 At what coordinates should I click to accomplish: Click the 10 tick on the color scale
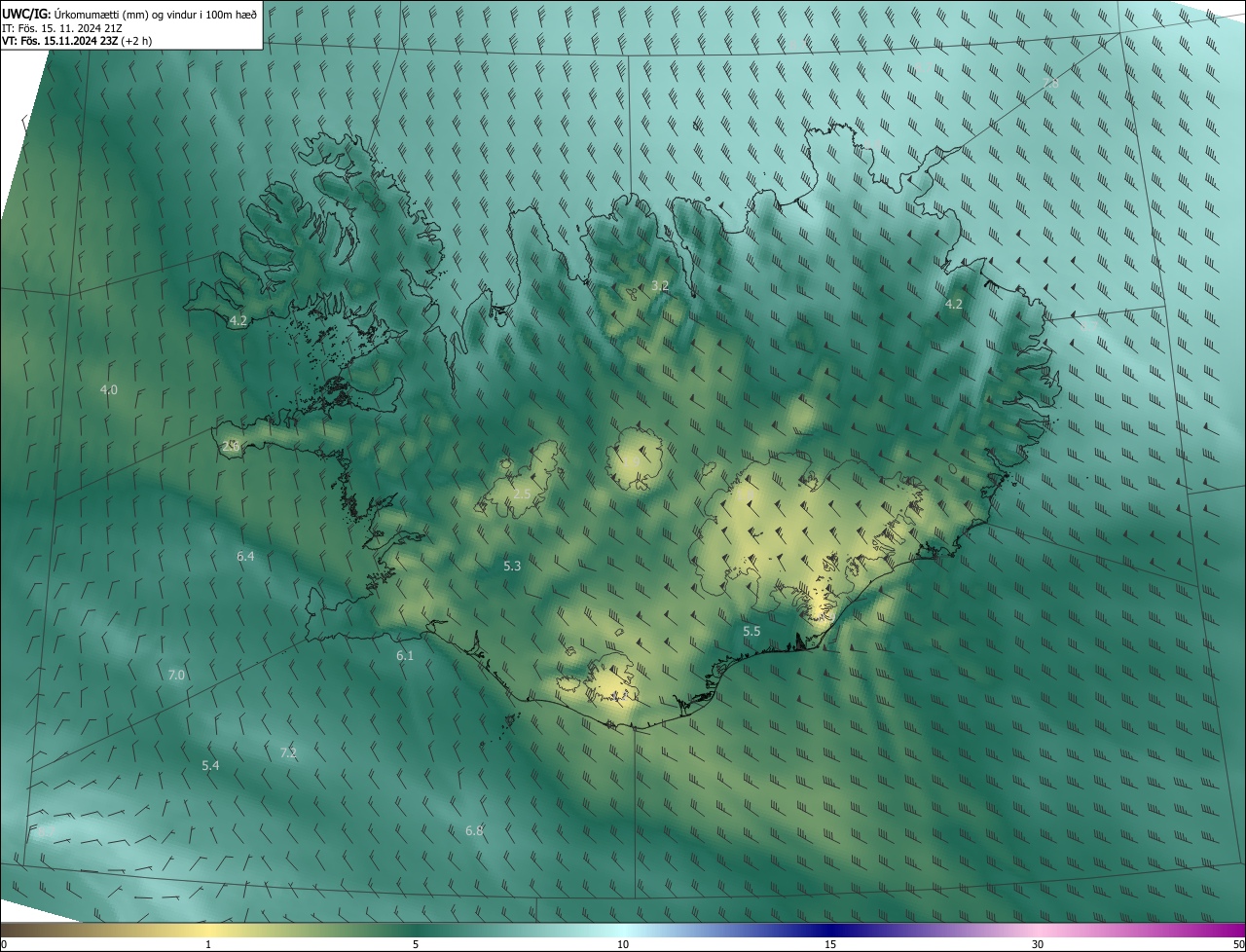(x=623, y=944)
